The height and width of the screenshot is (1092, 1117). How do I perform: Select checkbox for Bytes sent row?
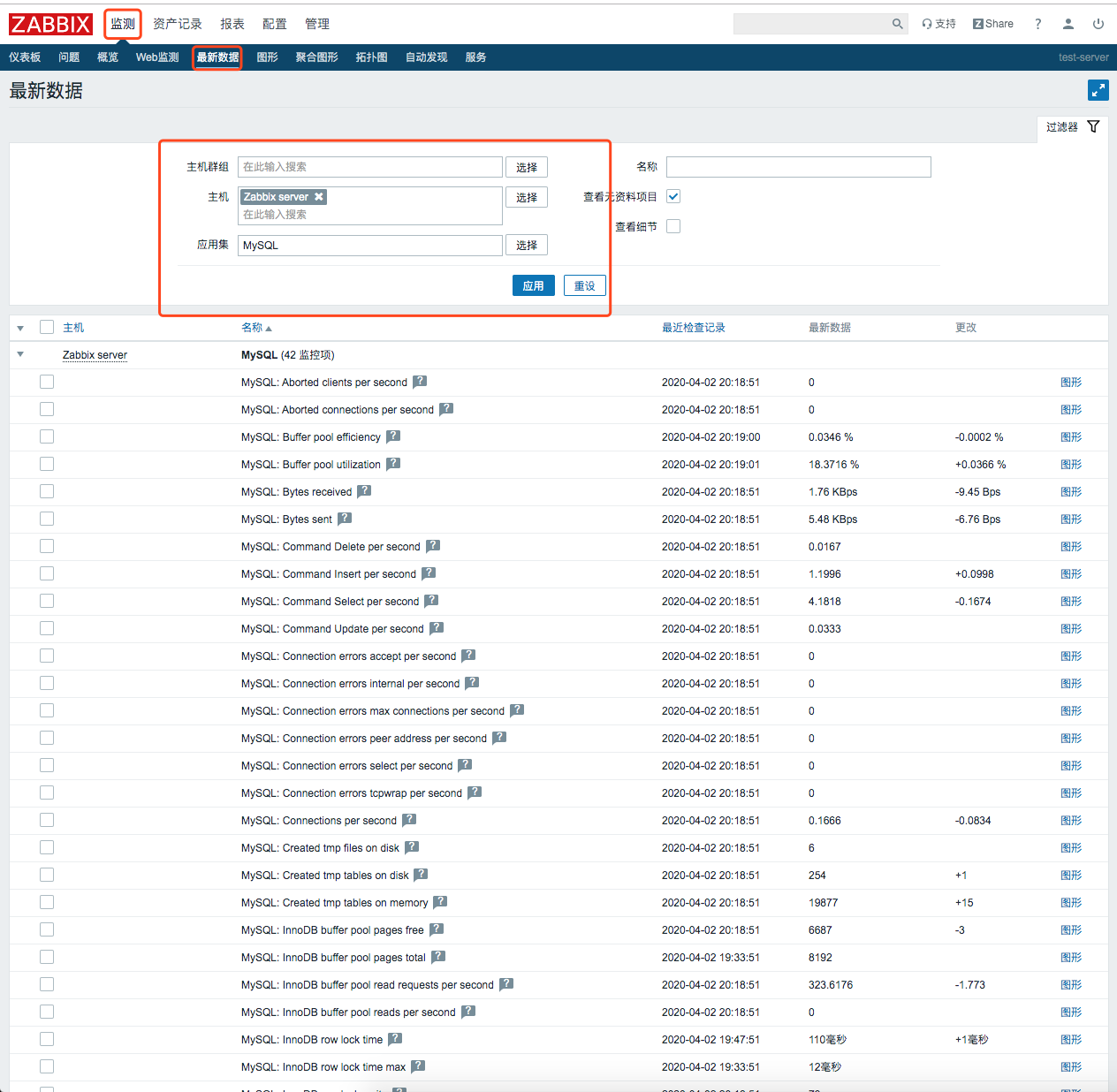(47, 519)
